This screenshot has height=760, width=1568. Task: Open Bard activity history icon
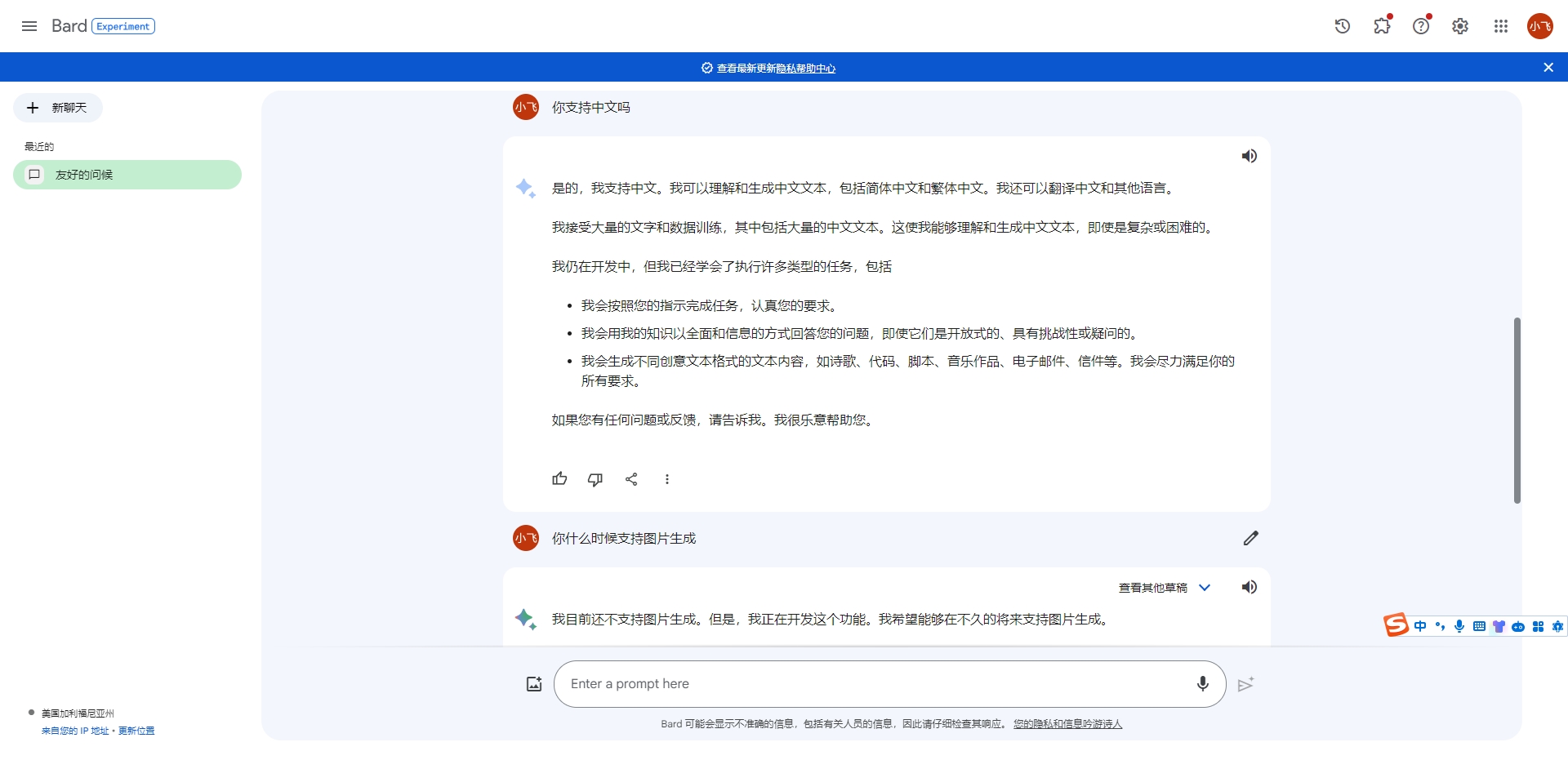coord(1343,26)
